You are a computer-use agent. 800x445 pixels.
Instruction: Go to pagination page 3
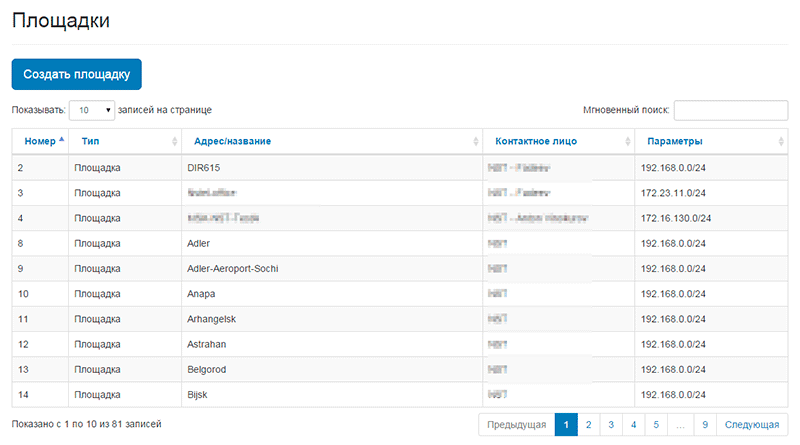click(x=611, y=425)
